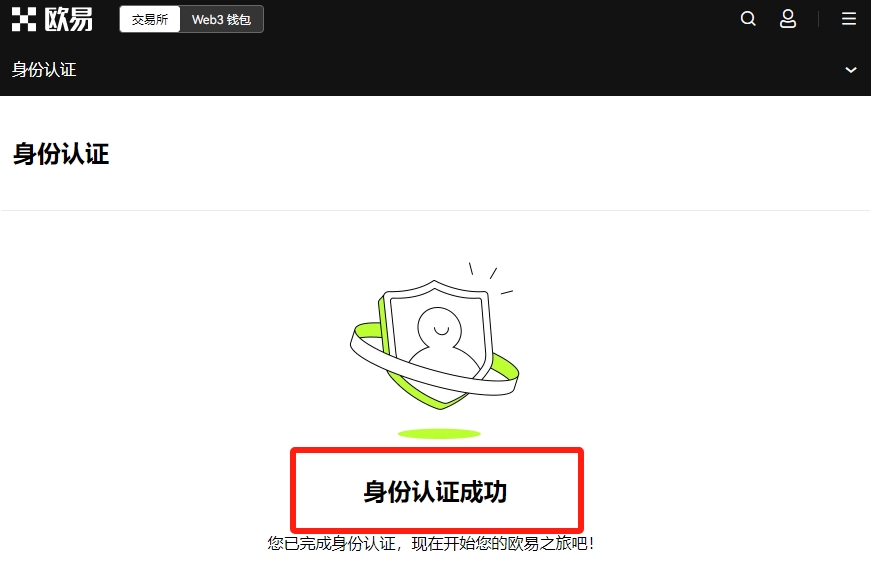Click the 您已完成身份认证 subtitle message
871x582 pixels.
click(431, 543)
